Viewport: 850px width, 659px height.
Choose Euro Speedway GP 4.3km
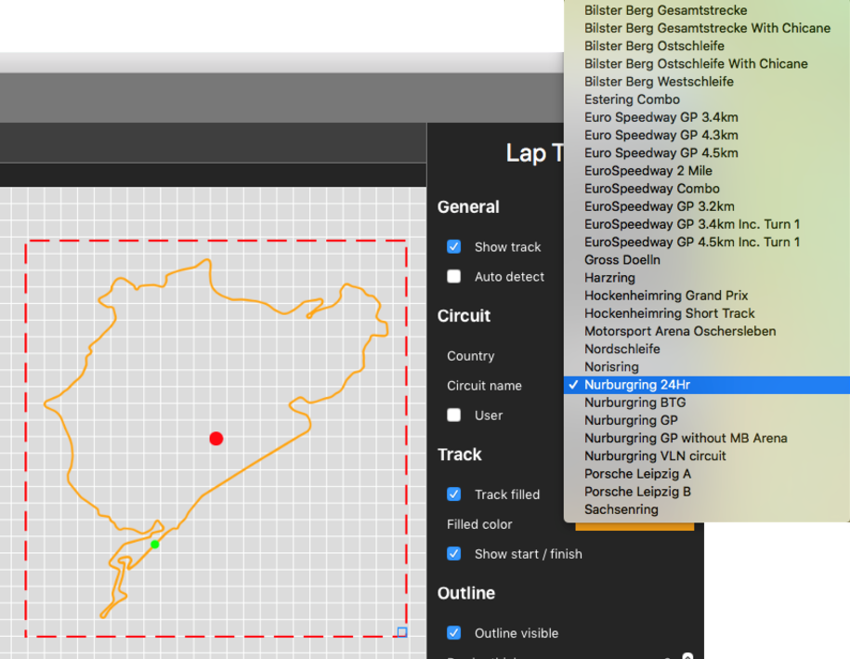[707, 135]
